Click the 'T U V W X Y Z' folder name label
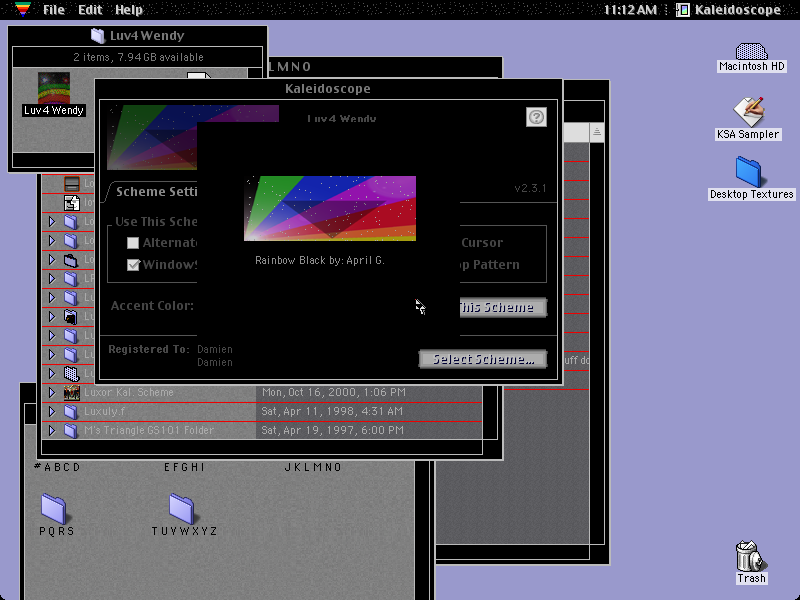This screenshot has height=600, width=800. tap(184, 531)
